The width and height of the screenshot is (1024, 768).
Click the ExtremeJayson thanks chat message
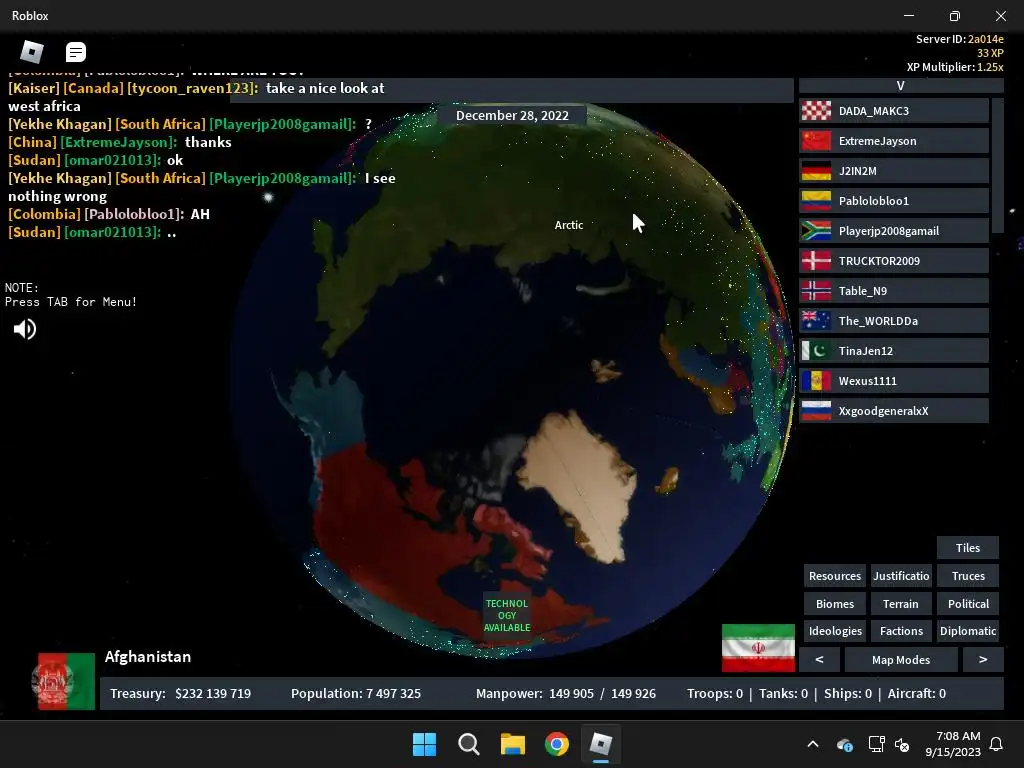point(120,142)
